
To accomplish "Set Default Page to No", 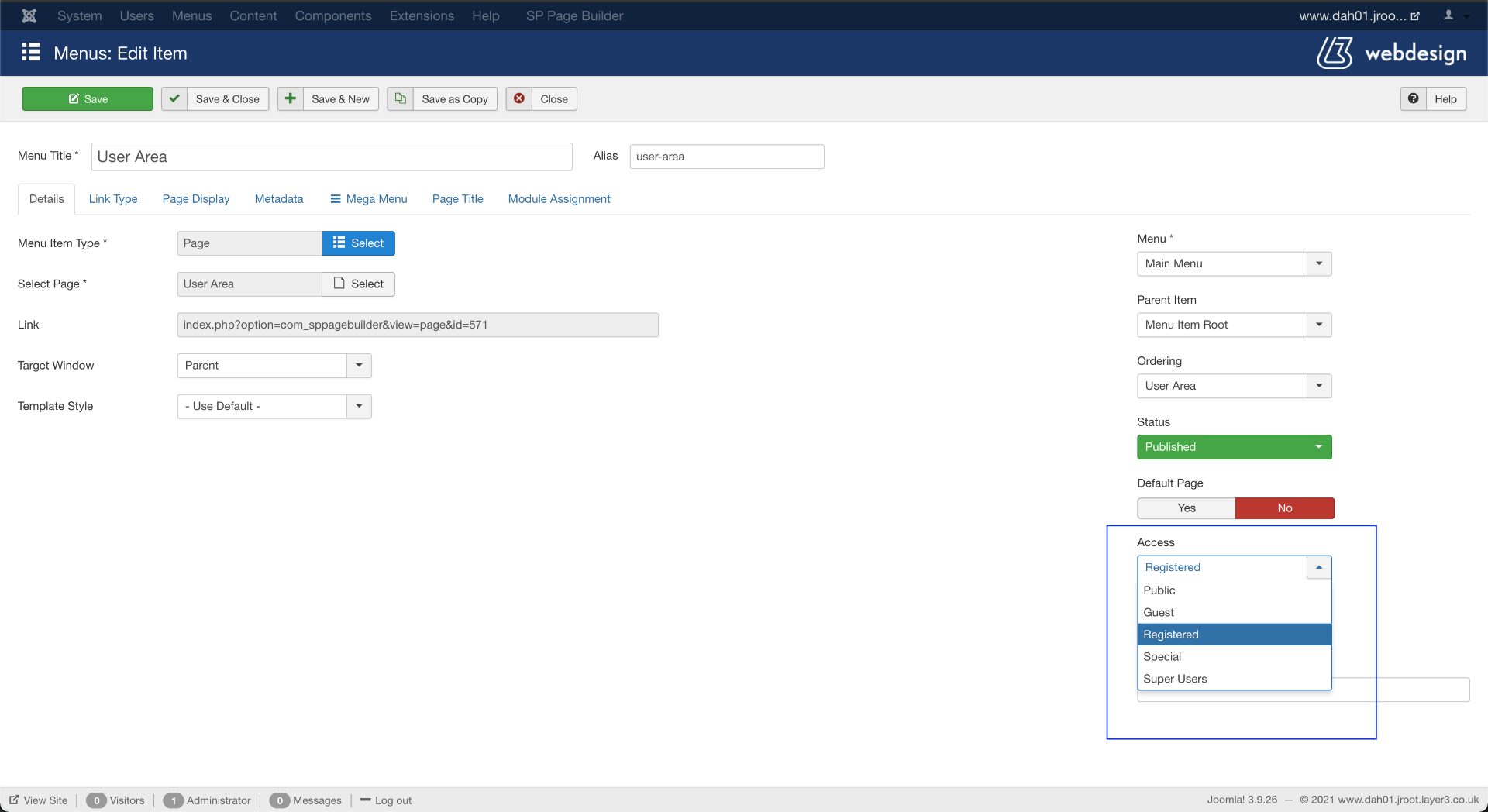I will click(1285, 508).
